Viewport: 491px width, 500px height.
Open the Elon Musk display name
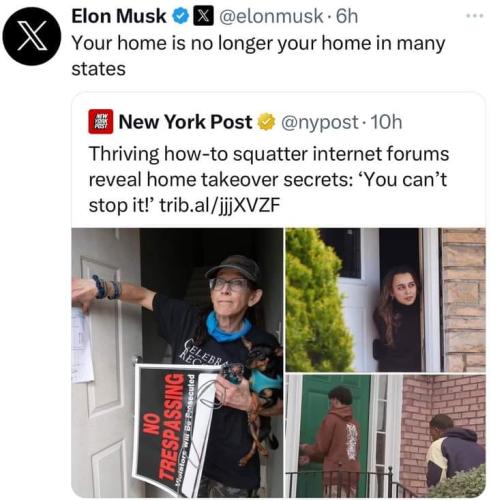[119, 16]
